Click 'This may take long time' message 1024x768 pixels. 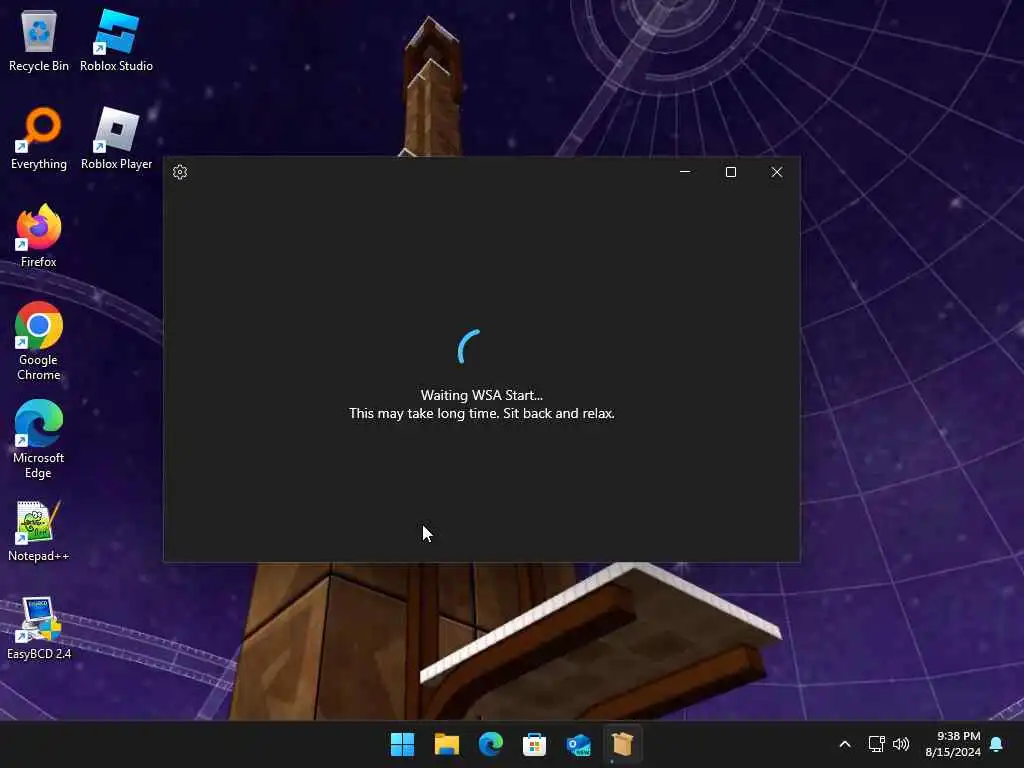click(x=481, y=413)
